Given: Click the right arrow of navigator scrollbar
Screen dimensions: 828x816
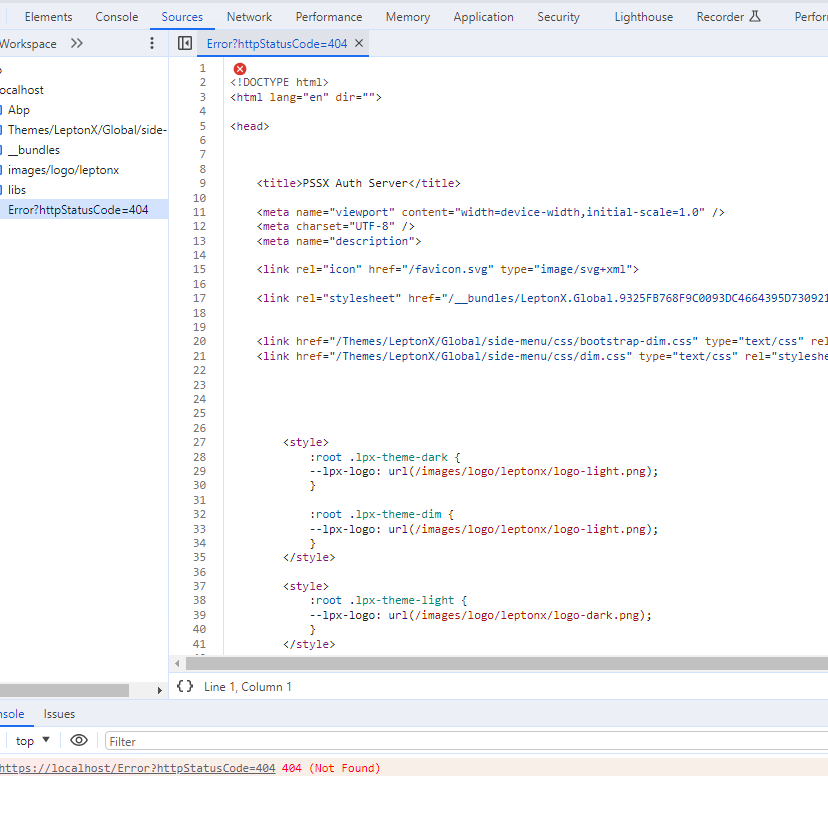Looking at the screenshot, I should (160, 690).
